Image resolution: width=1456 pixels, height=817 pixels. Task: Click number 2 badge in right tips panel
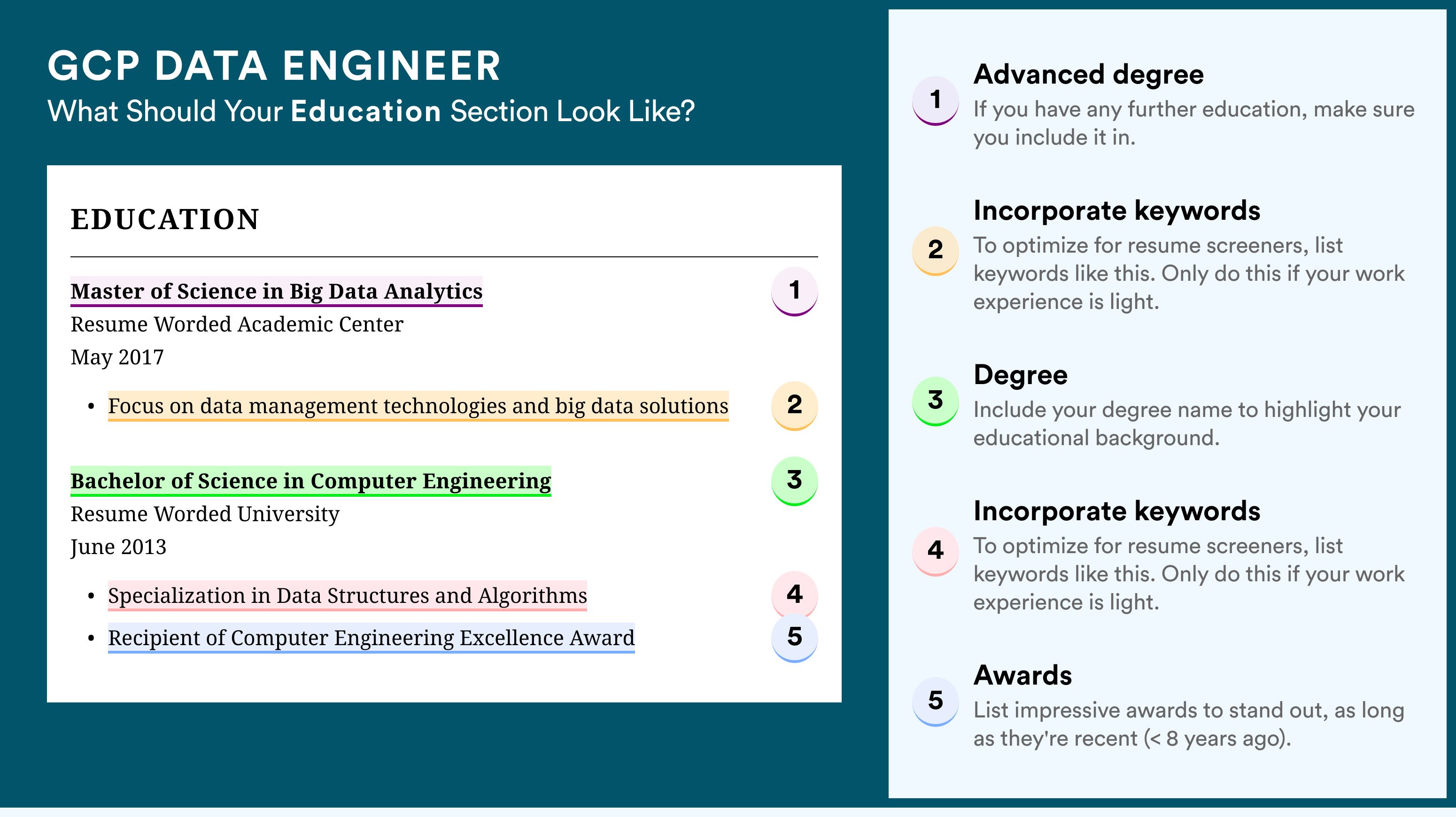[935, 251]
